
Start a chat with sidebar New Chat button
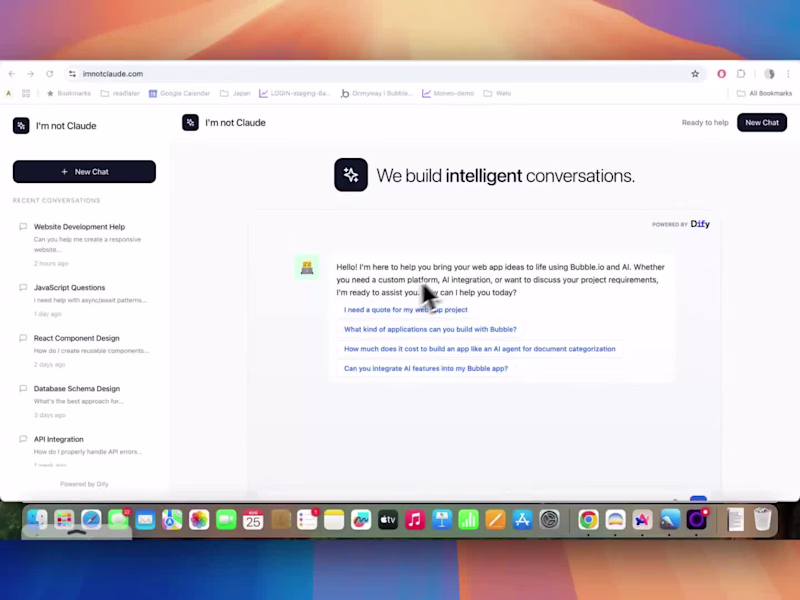coord(84,172)
